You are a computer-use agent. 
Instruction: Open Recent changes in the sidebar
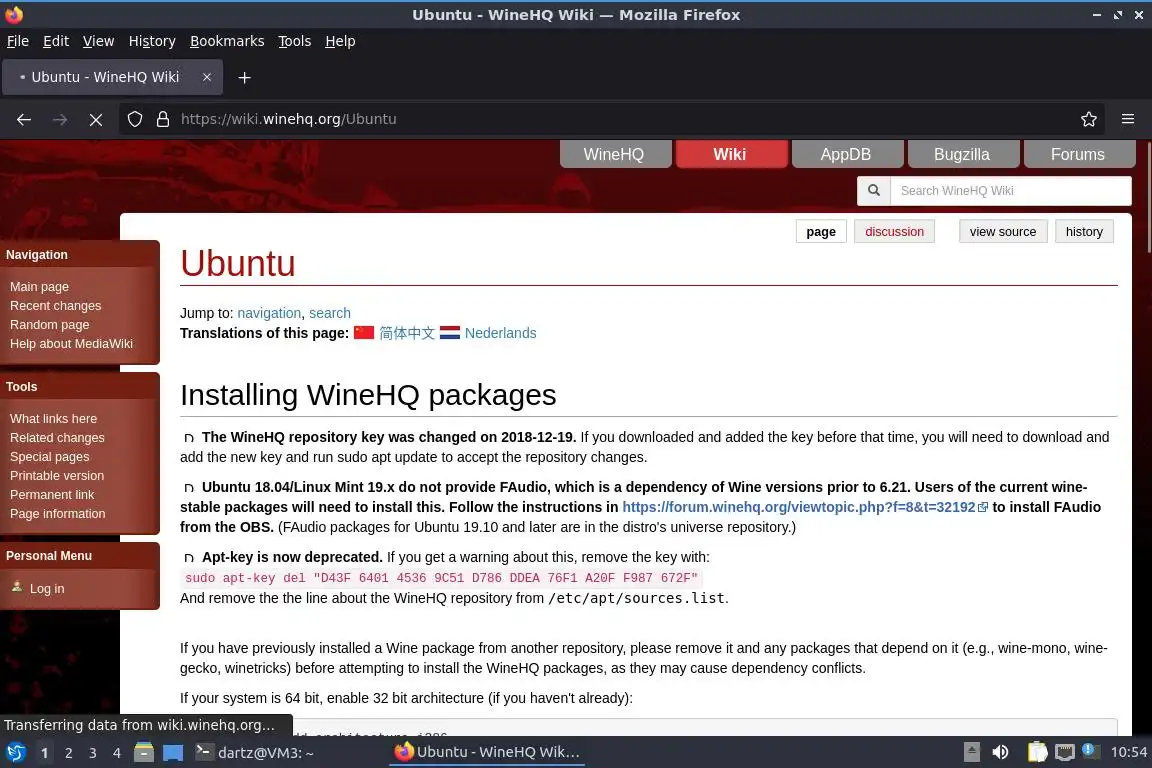56,306
